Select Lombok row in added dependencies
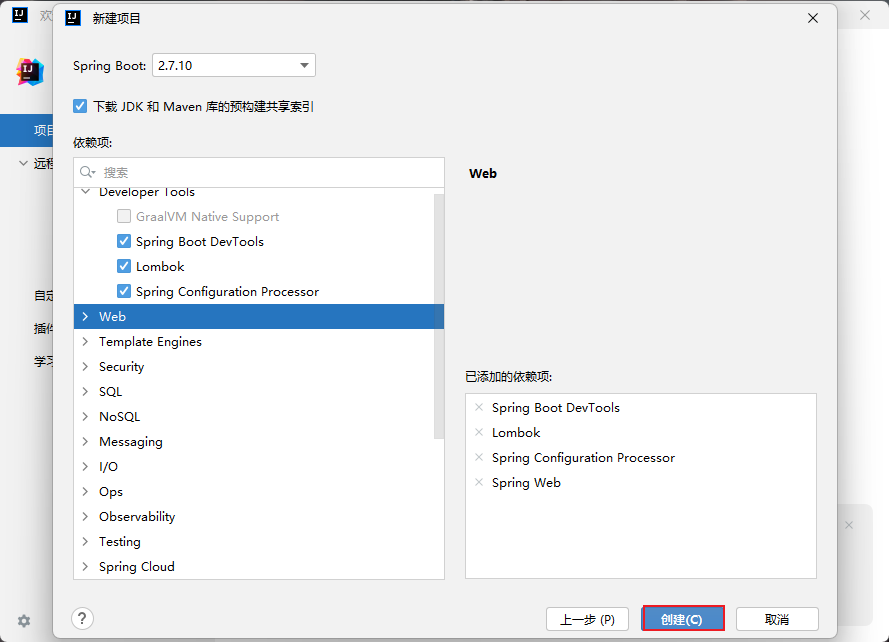This screenshot has width=889, height=642. pos(516,433)
